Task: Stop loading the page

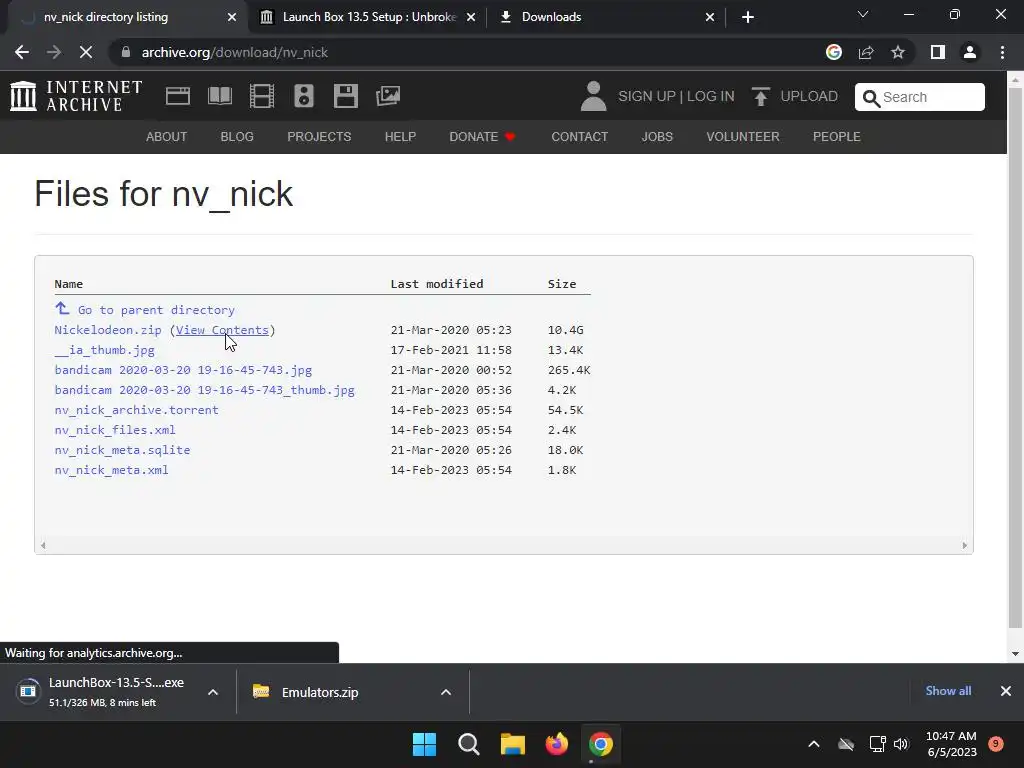Action: pyautogui.click(x=86, y=52)
